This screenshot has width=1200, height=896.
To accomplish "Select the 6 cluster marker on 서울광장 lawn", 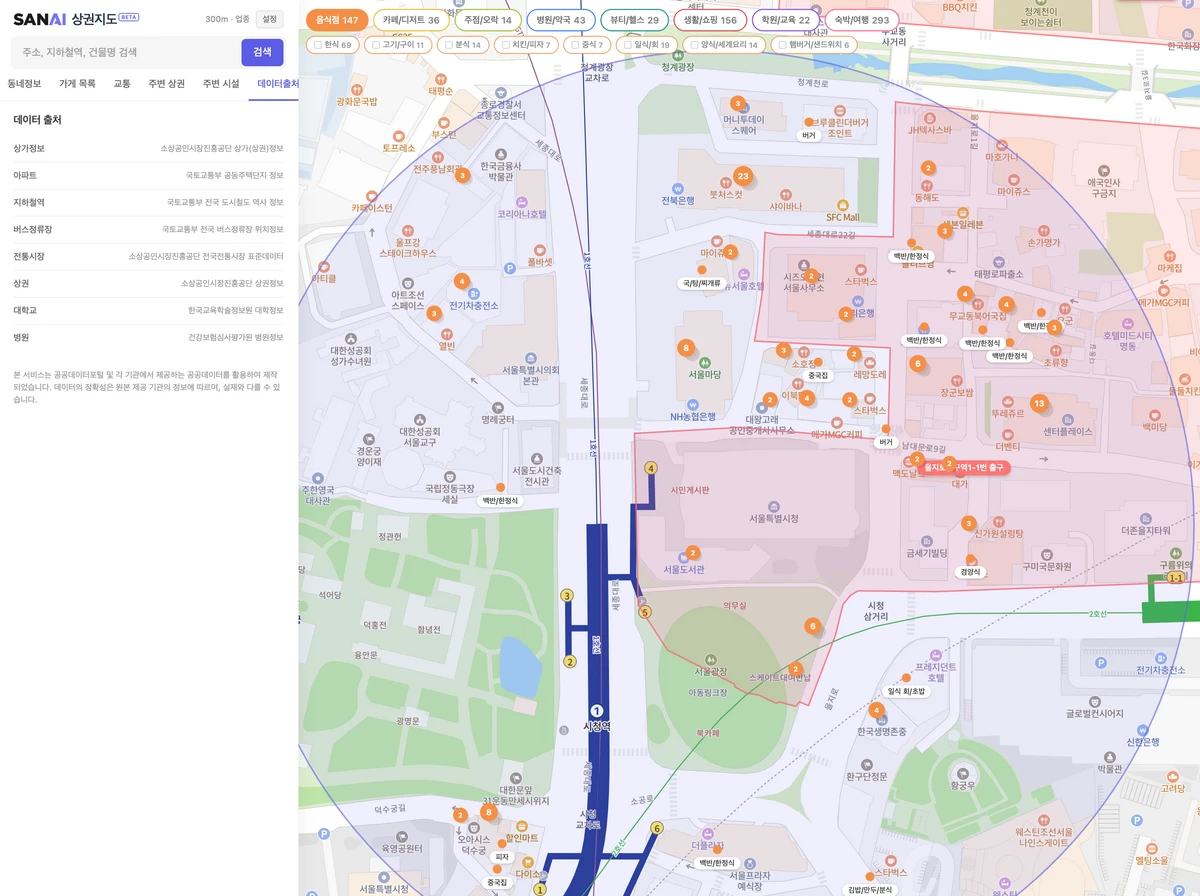I will pos(812,626).
